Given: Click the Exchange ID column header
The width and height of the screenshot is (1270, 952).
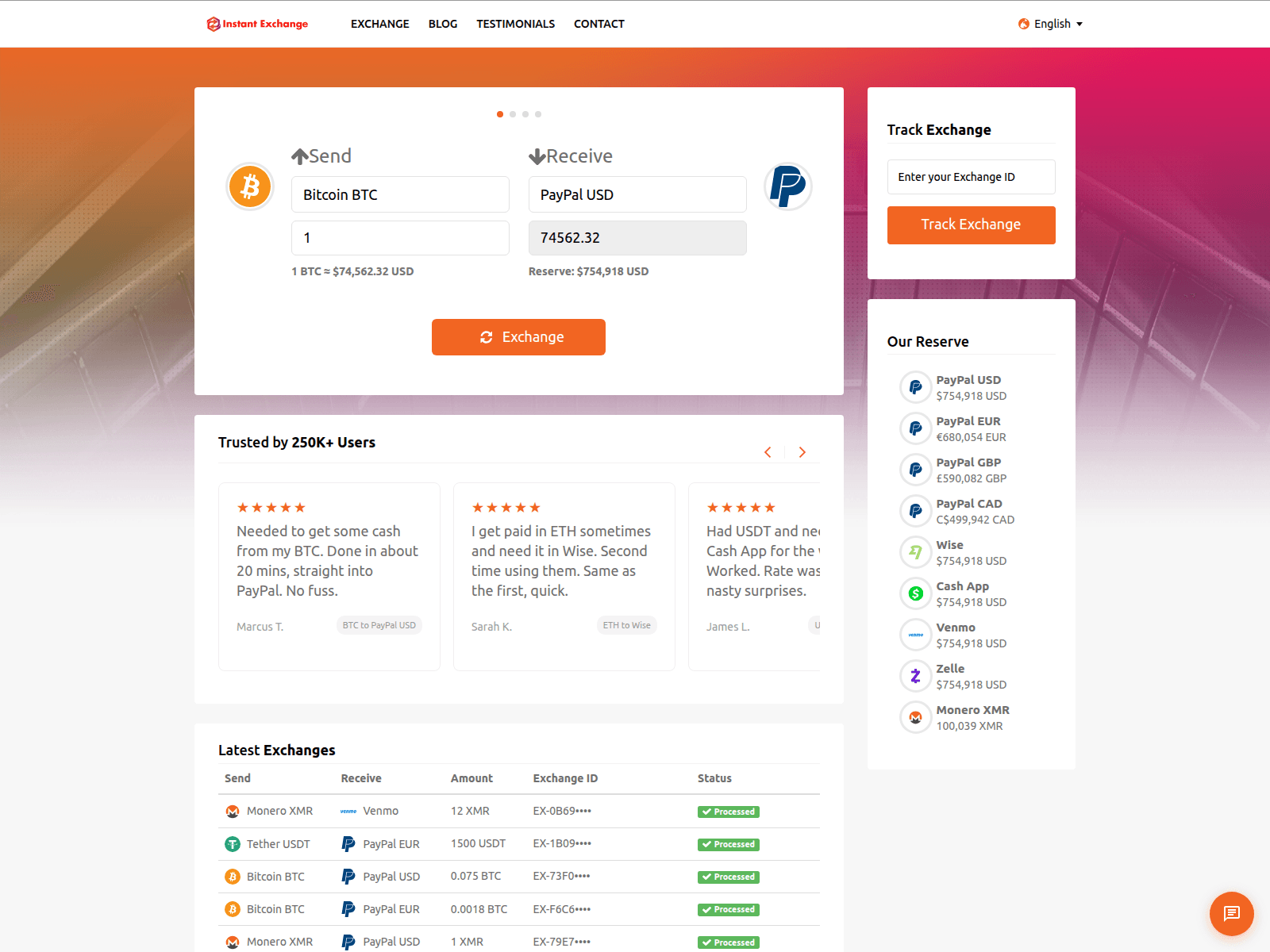Looking at the screenshot, I should pos(565,778).
